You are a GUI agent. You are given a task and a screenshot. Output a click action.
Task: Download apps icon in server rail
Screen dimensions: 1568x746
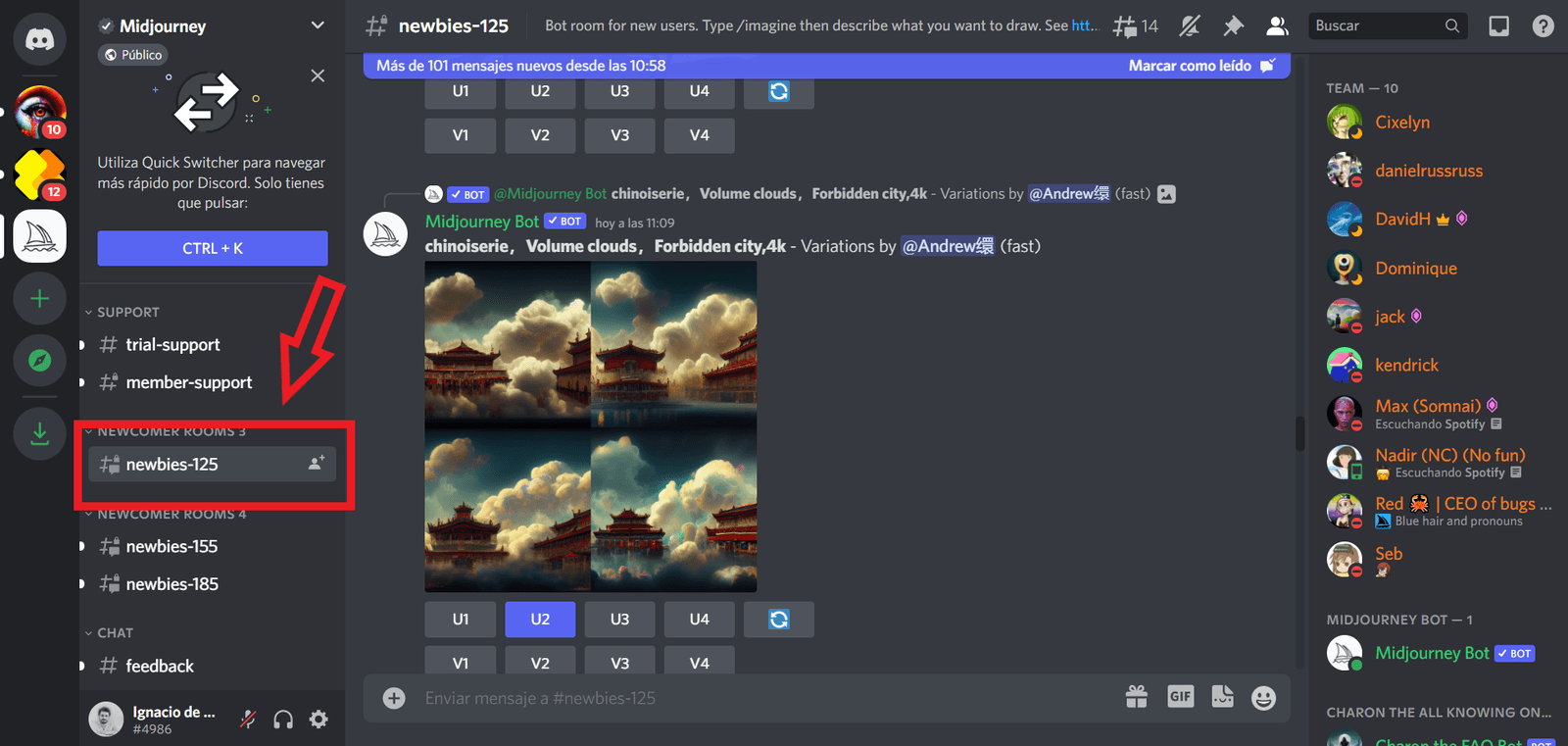click(39, 432)
